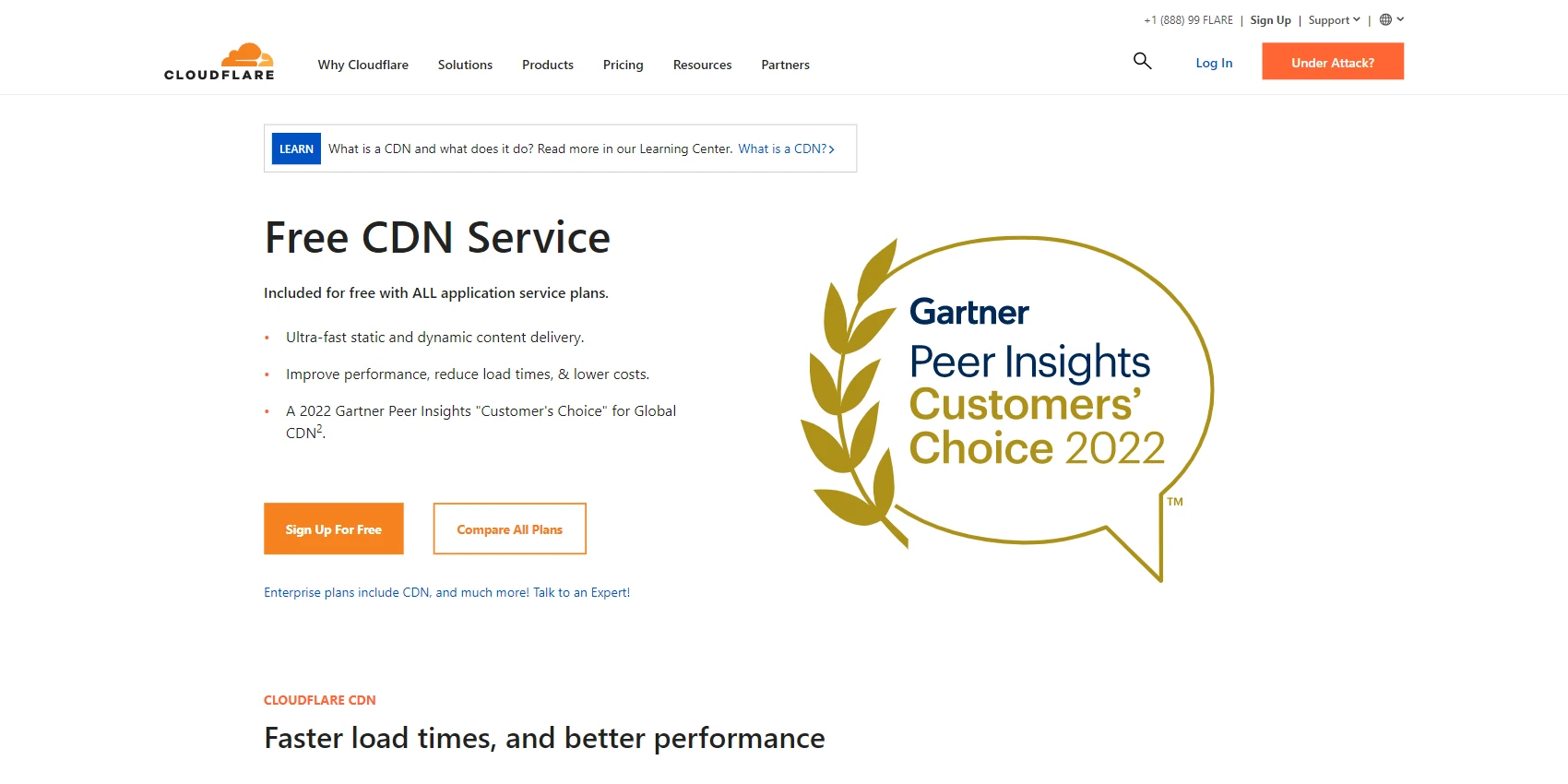Click Sign Up For Free button
The image size is (1568, 784).
click(334, 529)
